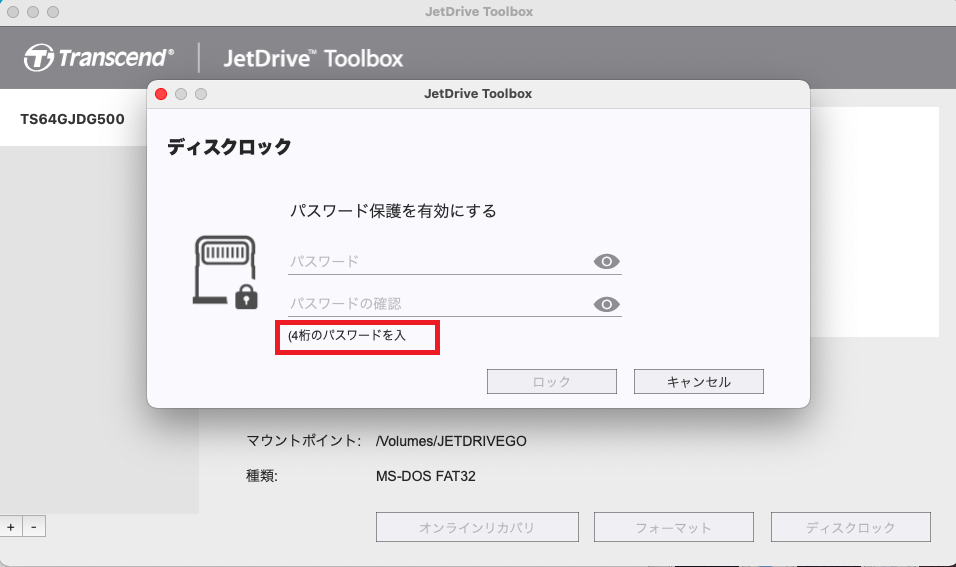Click the マウントポイント label

pyautogui.click(x=304, y=441)
